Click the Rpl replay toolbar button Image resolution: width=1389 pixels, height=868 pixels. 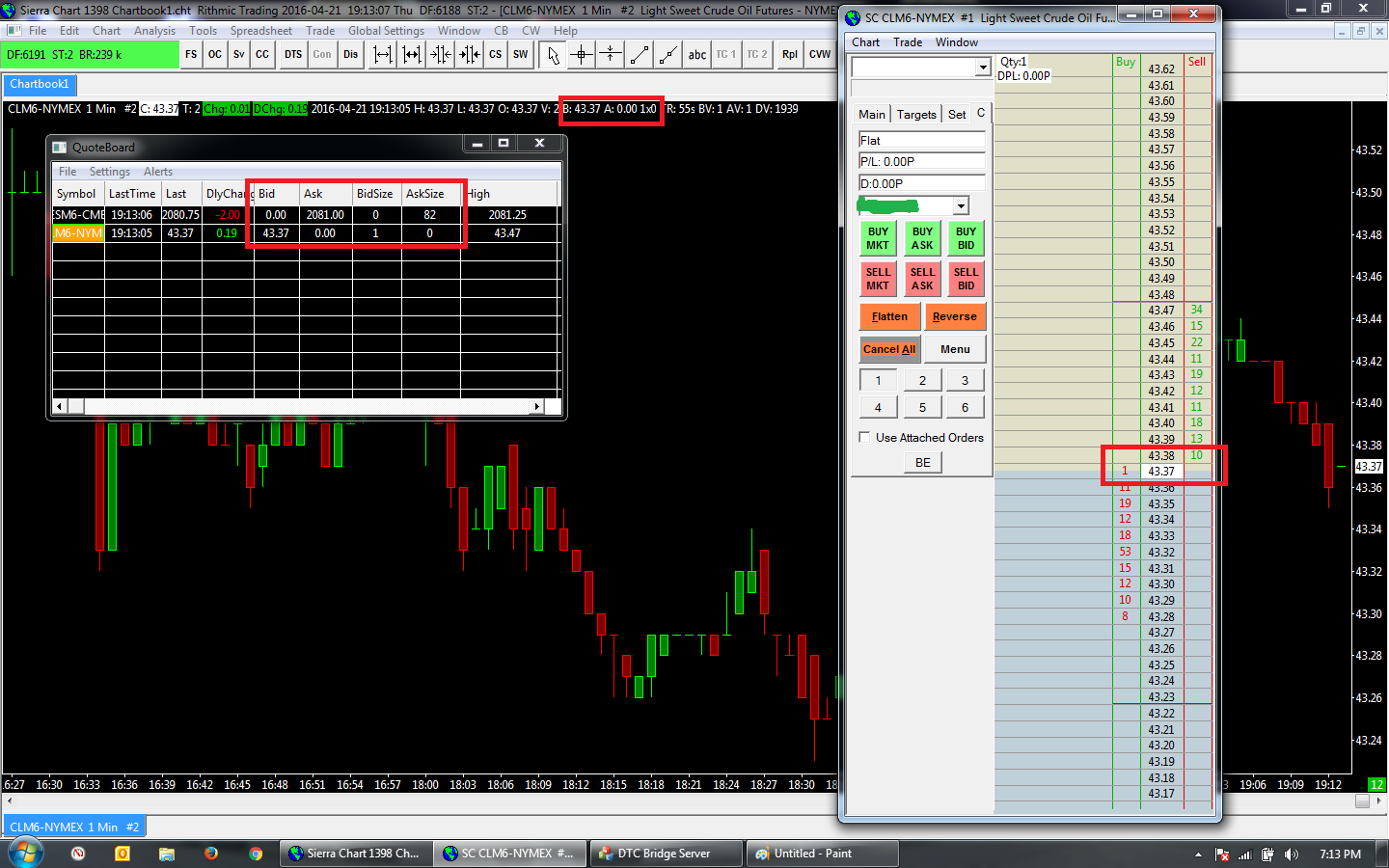point(790,55)
